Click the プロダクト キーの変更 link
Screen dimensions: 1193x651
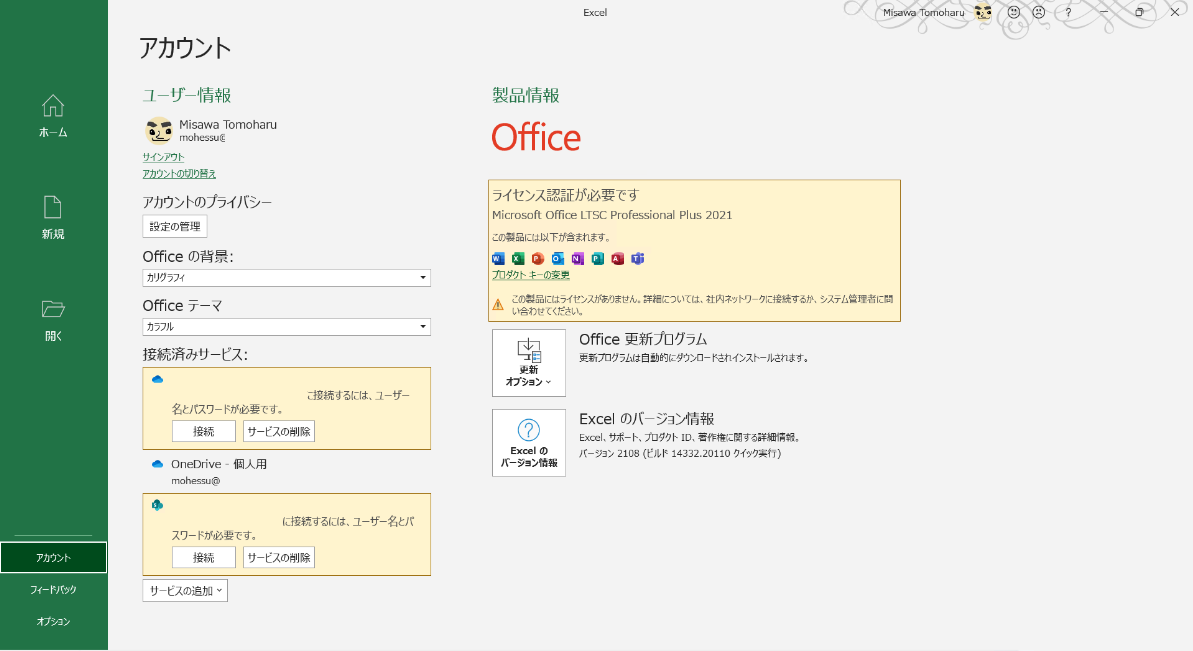530,275
